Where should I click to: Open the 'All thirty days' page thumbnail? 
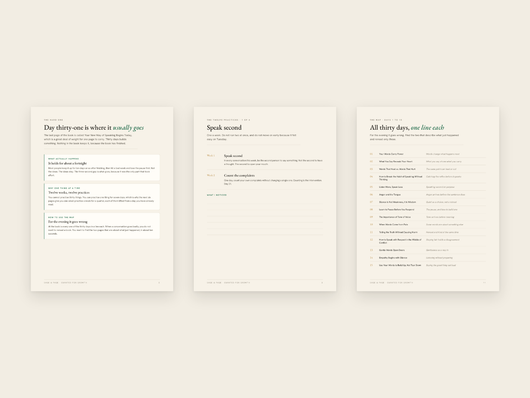[x=428, y=199]
